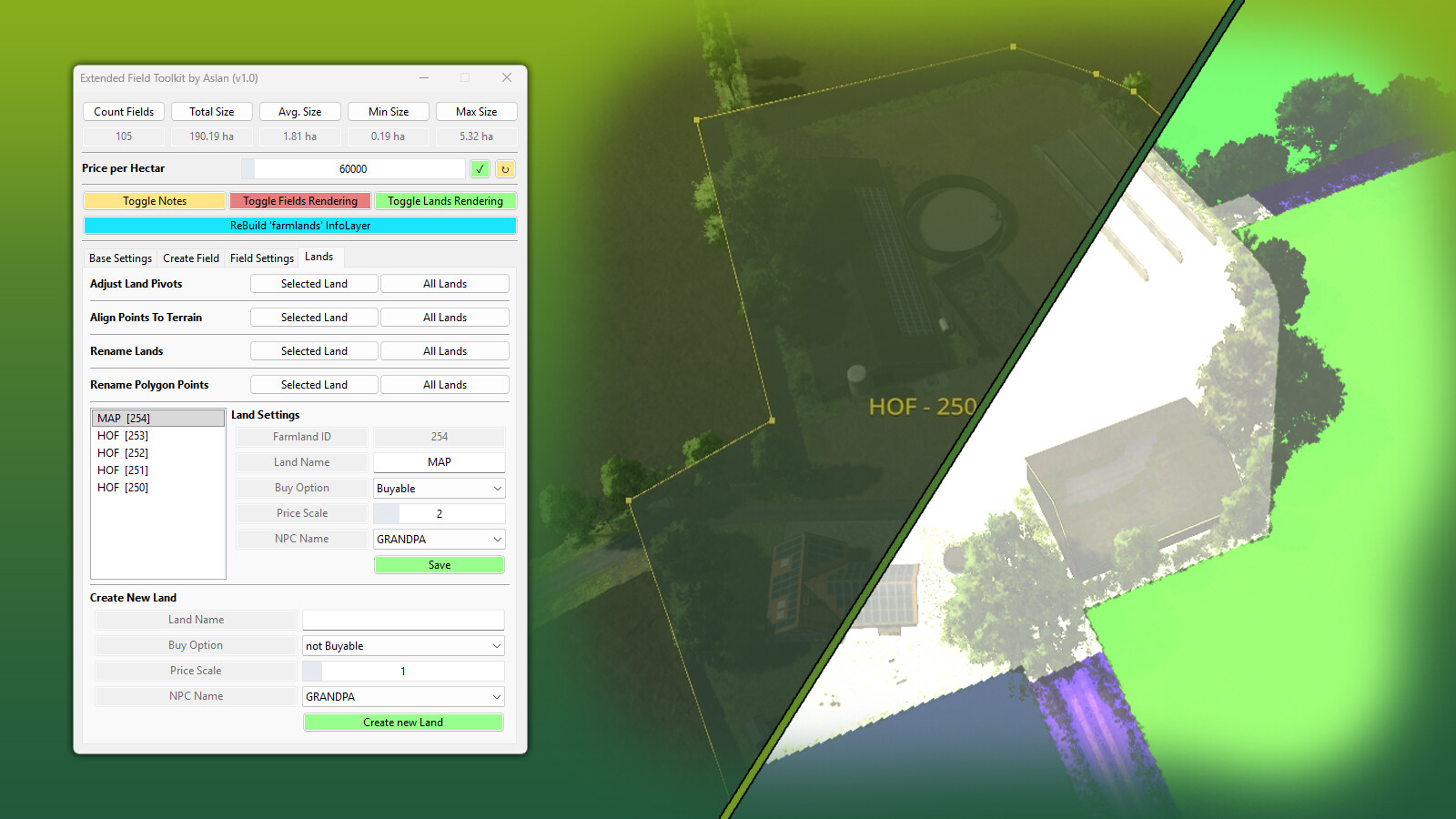The image size is (1456, 819).
Task: Open the NPC Name dropdown showing GRANDPA
Action: pos(439,539)
